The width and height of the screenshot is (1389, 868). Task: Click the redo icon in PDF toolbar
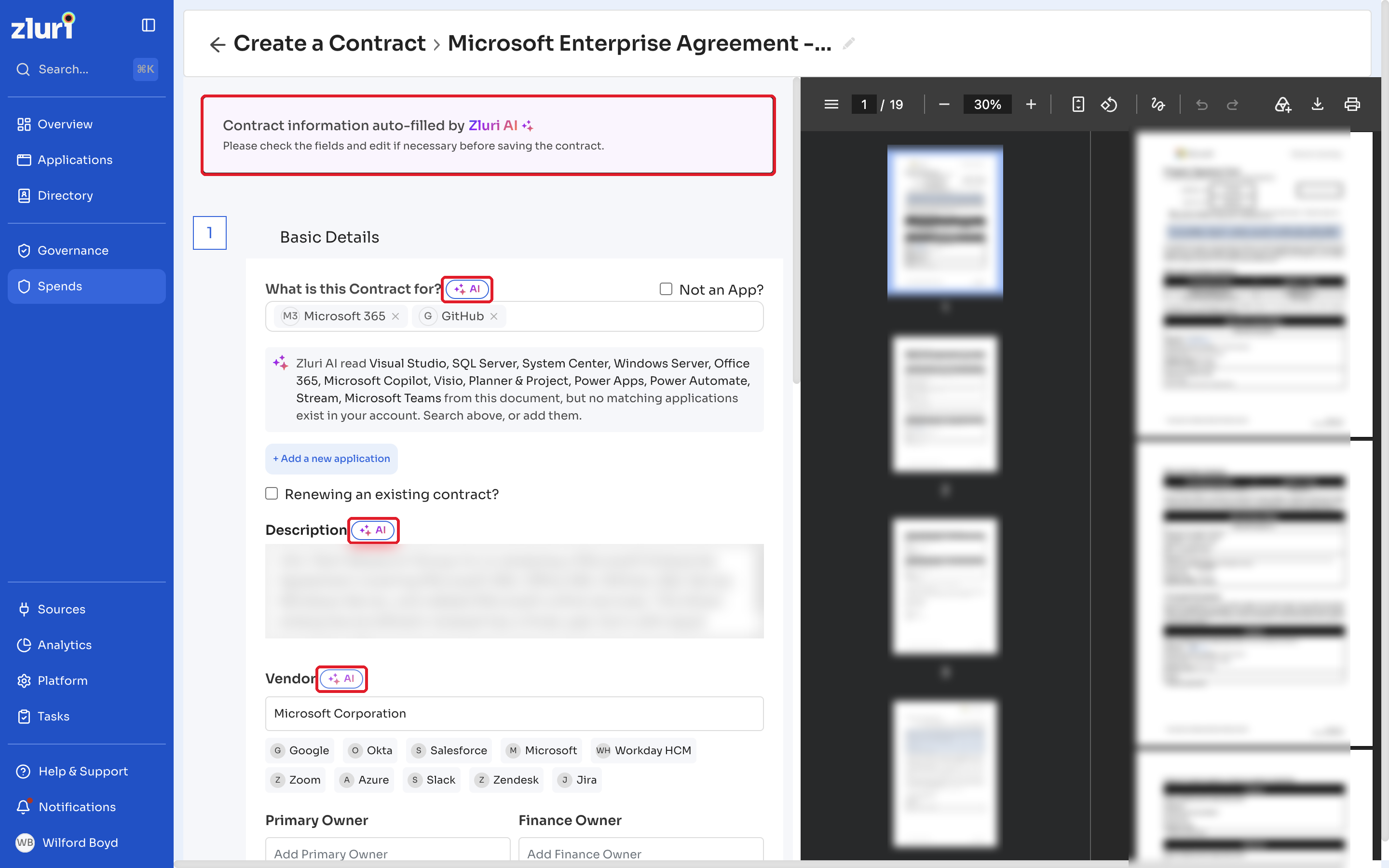1232,105
